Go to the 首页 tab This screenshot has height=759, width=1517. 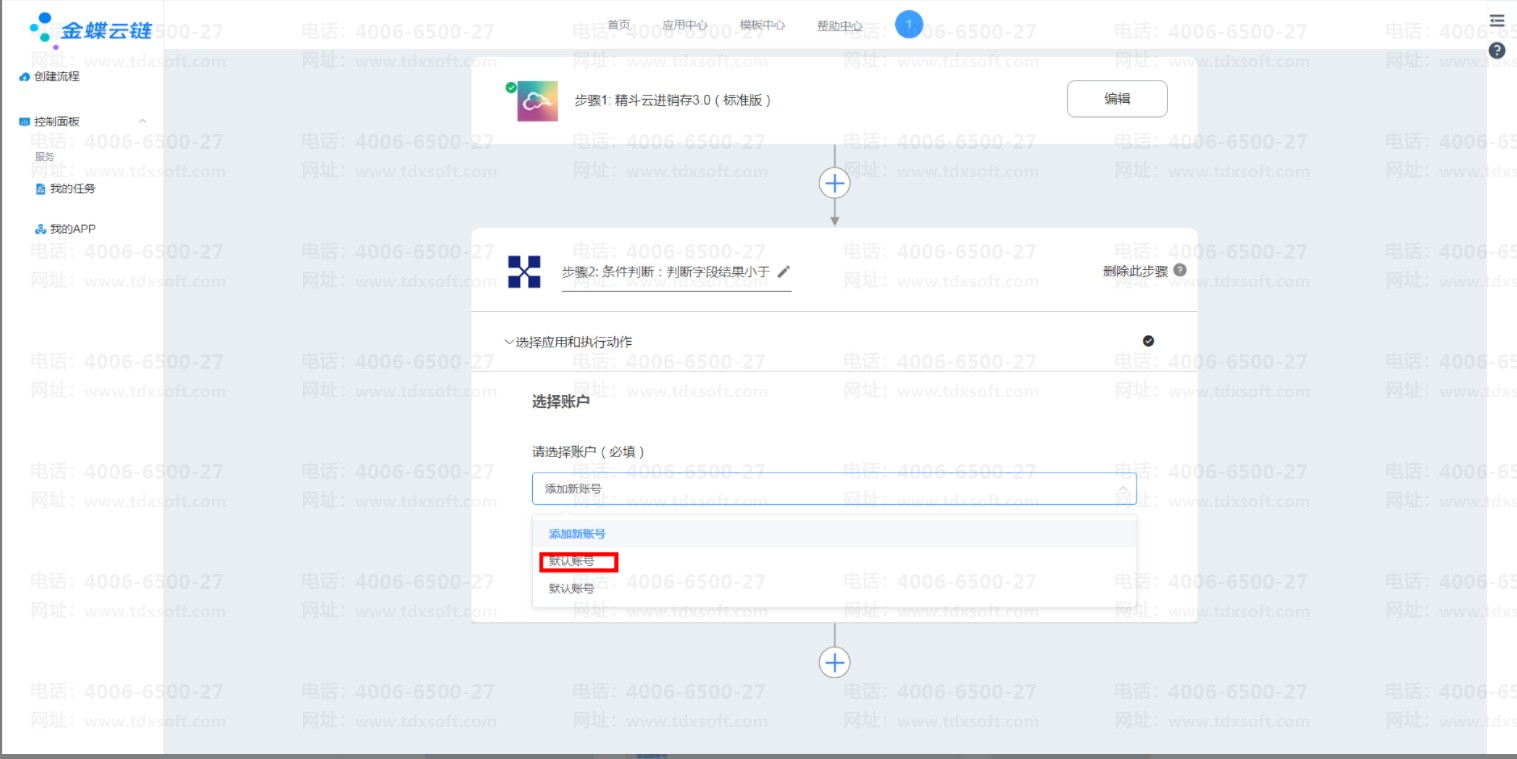tap(619, 25)
